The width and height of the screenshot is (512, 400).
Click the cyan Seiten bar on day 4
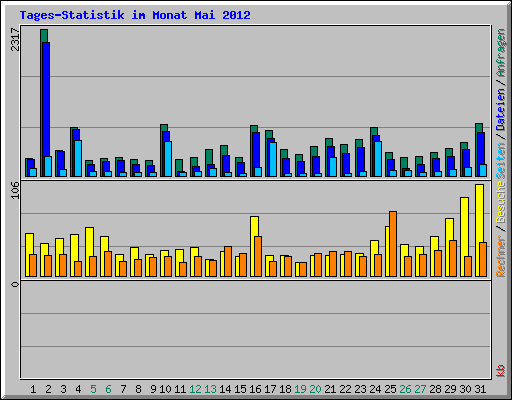(x=78, y=159)
